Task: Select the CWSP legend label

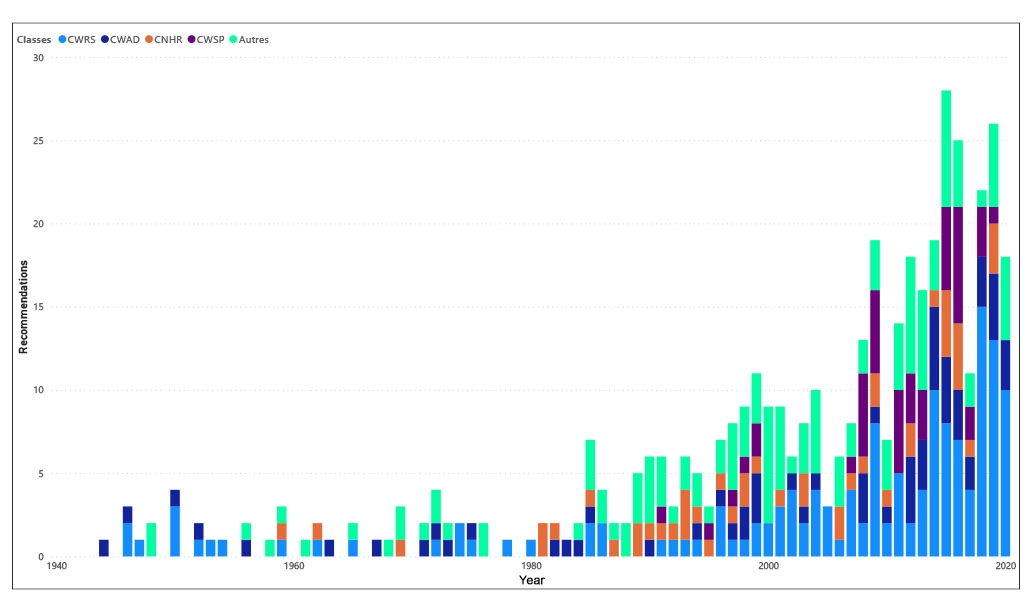Action: 211,39
